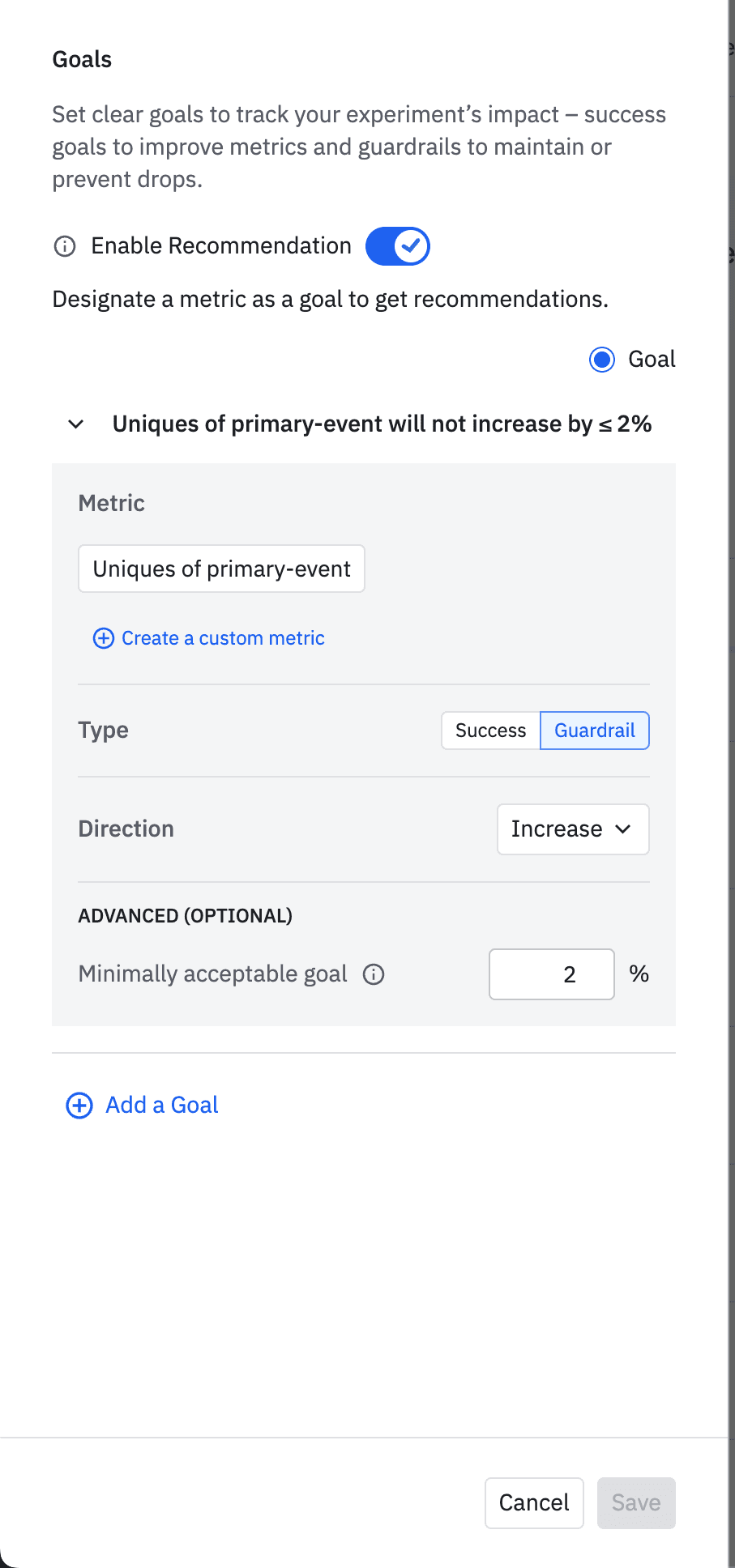Click the ADVANCED (OPTIONAL) section heading
The height and width of the screenshot is (1568, 735).
(x=186, y=916)
